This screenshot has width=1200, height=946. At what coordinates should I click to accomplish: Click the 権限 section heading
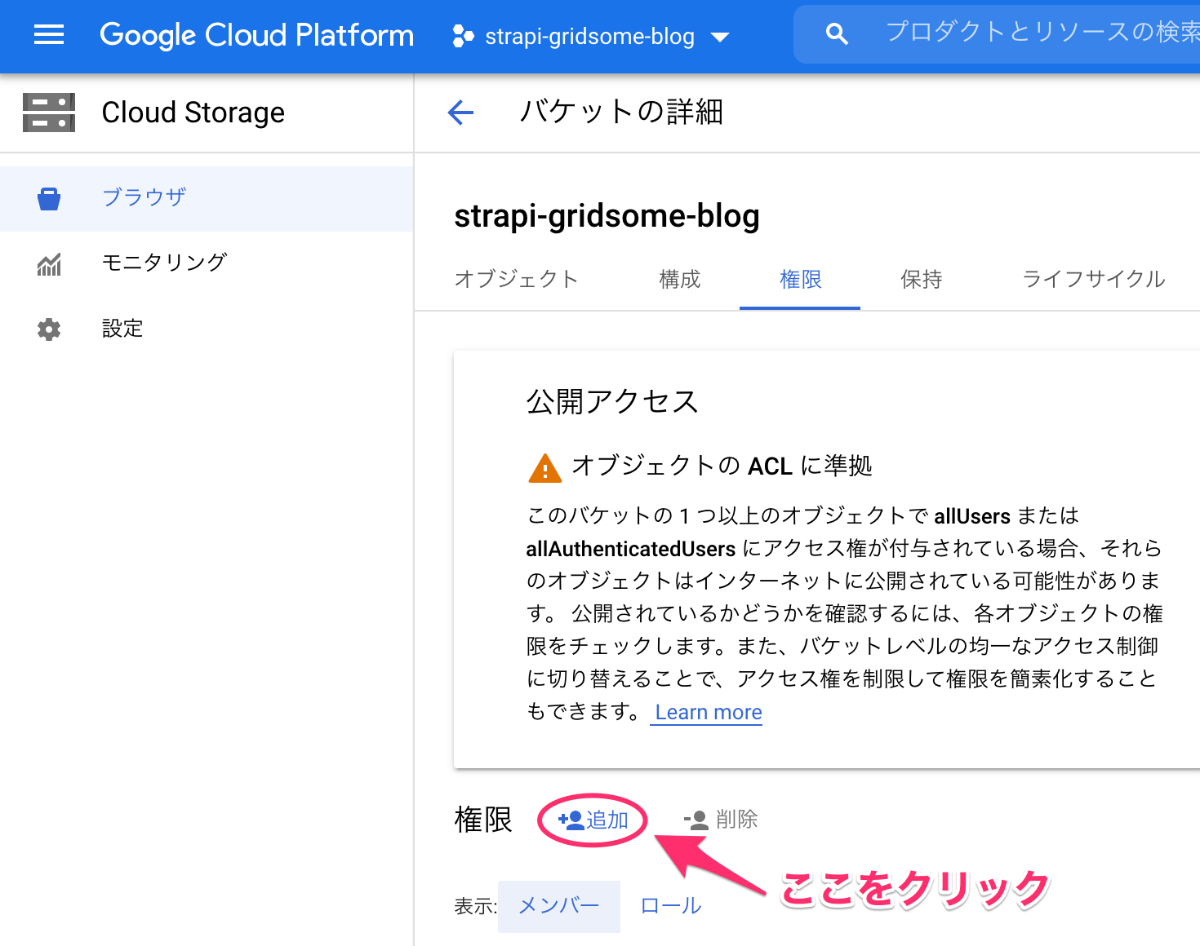[x=483, y=820]
